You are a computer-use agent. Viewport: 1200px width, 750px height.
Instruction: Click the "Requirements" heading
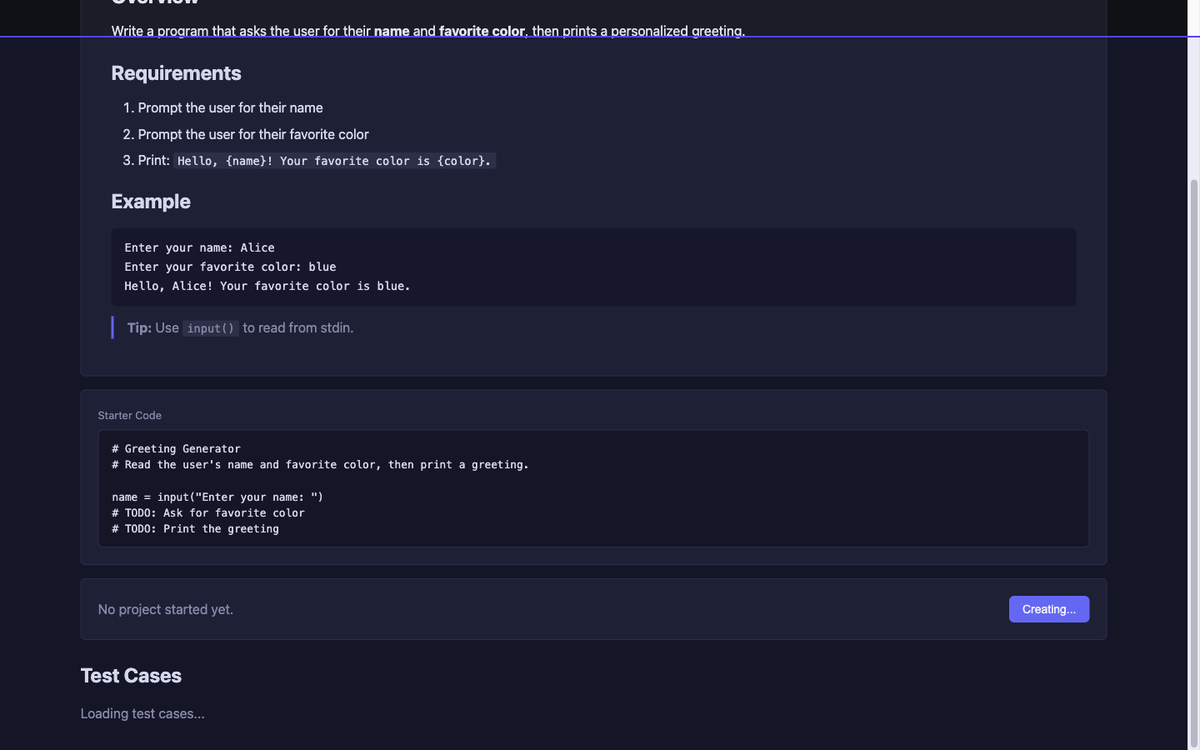tap(176, 73)
